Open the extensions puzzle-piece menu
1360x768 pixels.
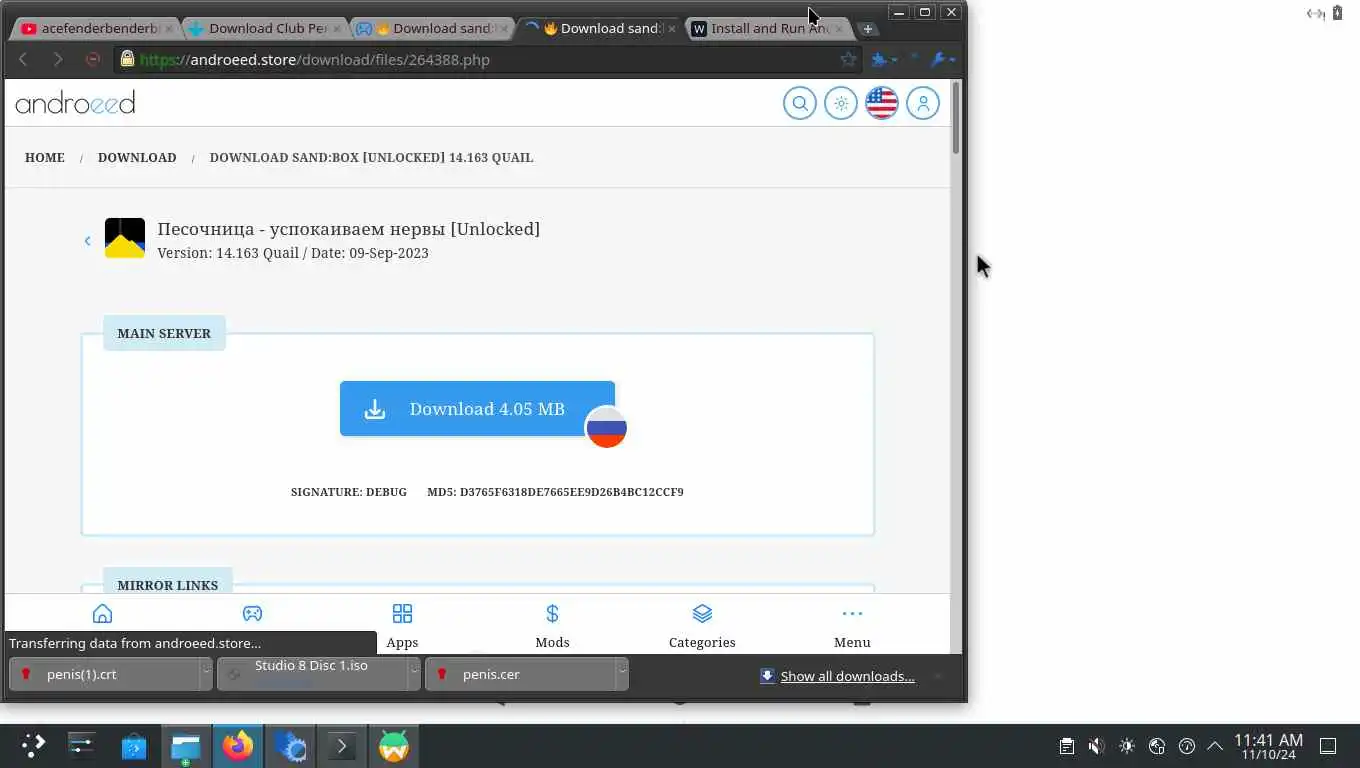point(883,59)
